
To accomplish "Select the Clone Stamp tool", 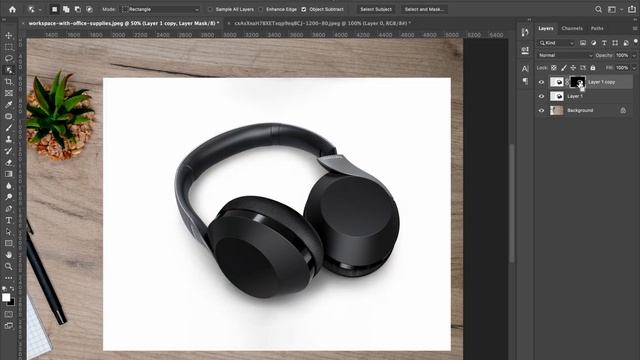I will [9, 139].
